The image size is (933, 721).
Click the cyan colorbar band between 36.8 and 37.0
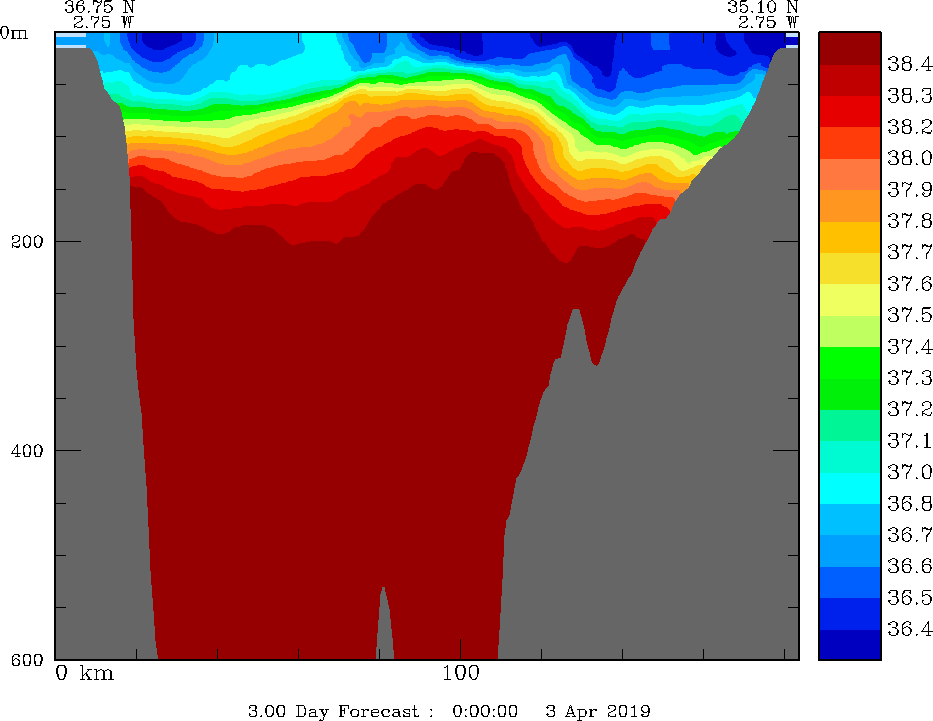tap(849, 486)
